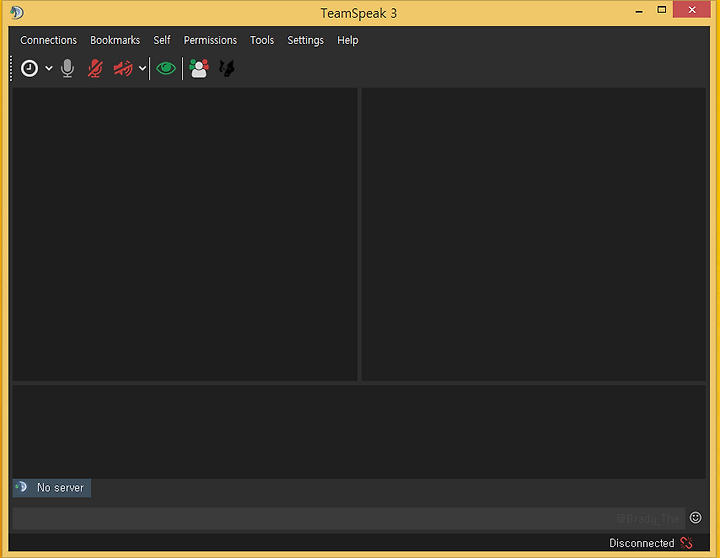
Task: Click the Disconnected status text
Action: tap(641, 543)
